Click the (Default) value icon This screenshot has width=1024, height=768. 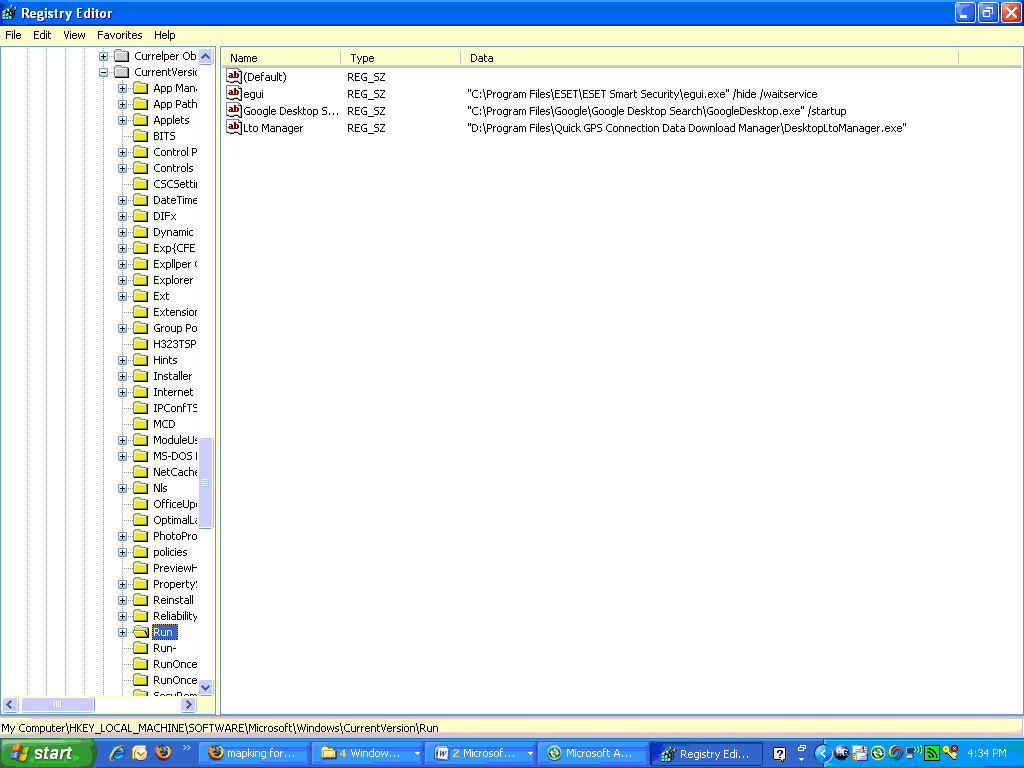(x=234, y=76)
